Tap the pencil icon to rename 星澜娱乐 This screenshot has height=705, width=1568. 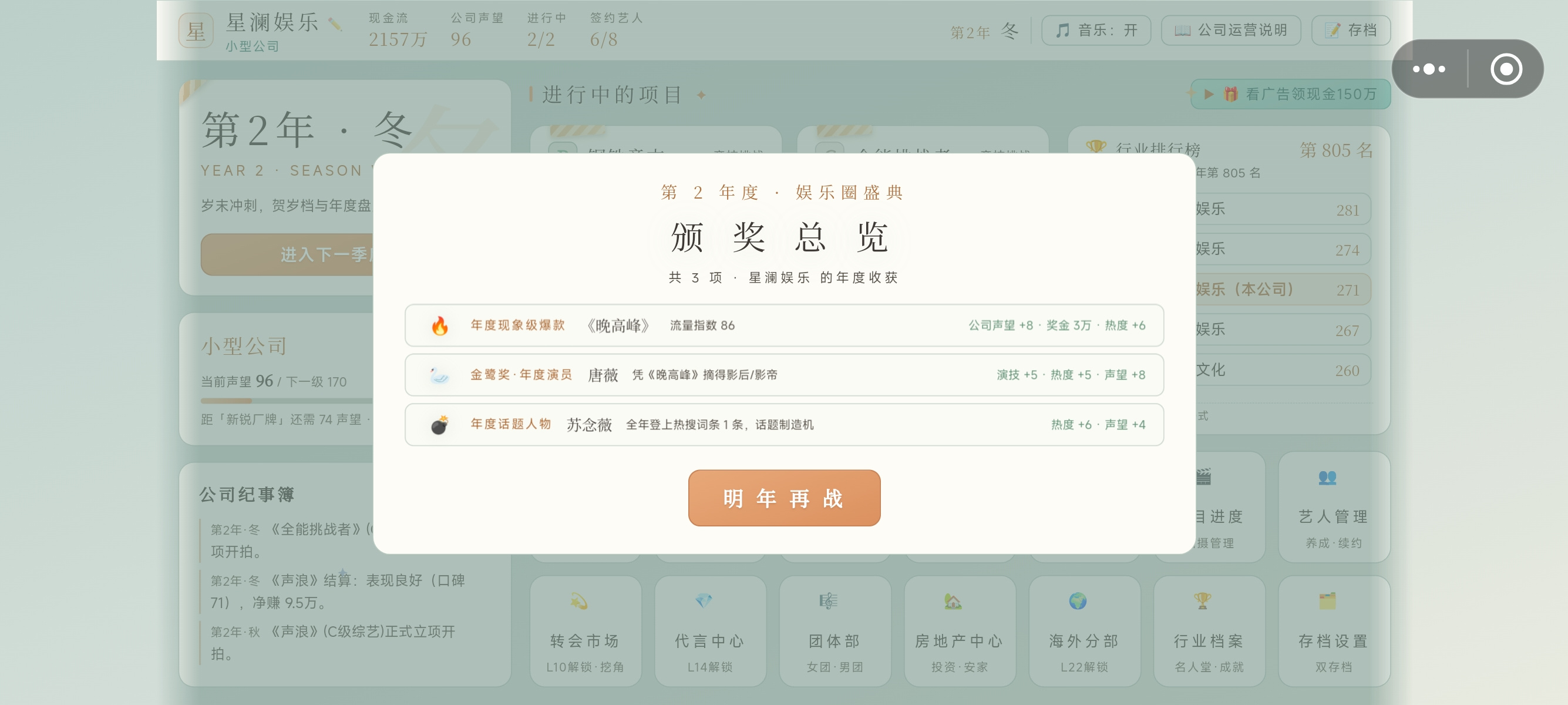pyautogui.click(x=335, y=24)
